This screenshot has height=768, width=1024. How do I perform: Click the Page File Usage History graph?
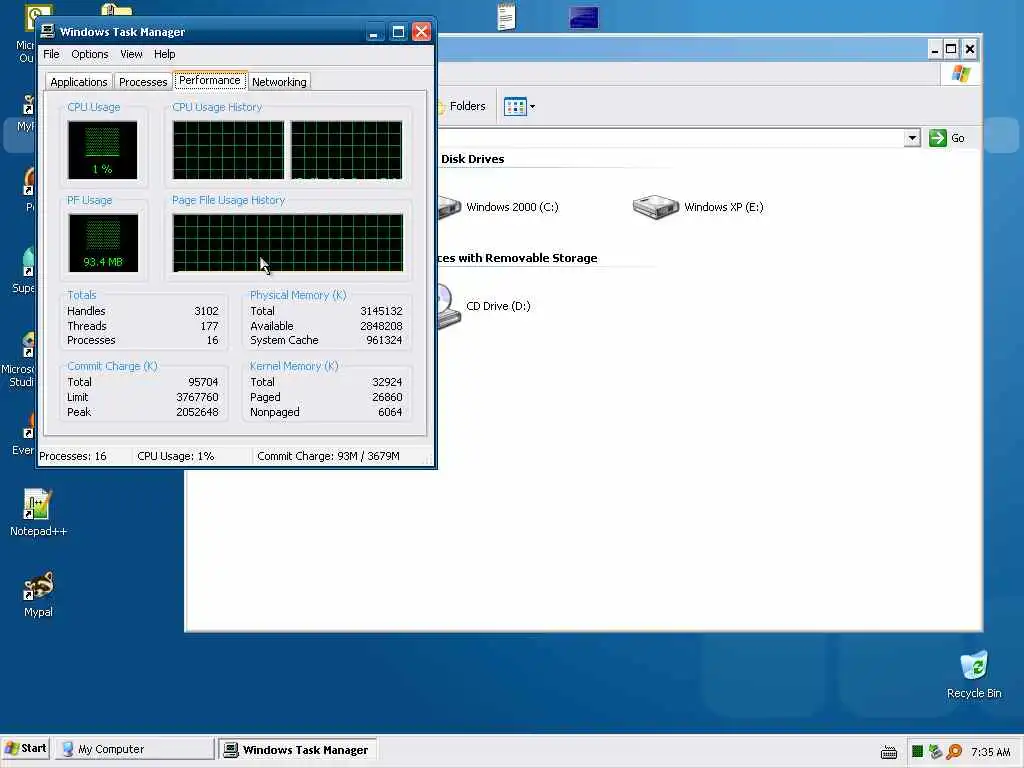(288, 243)
